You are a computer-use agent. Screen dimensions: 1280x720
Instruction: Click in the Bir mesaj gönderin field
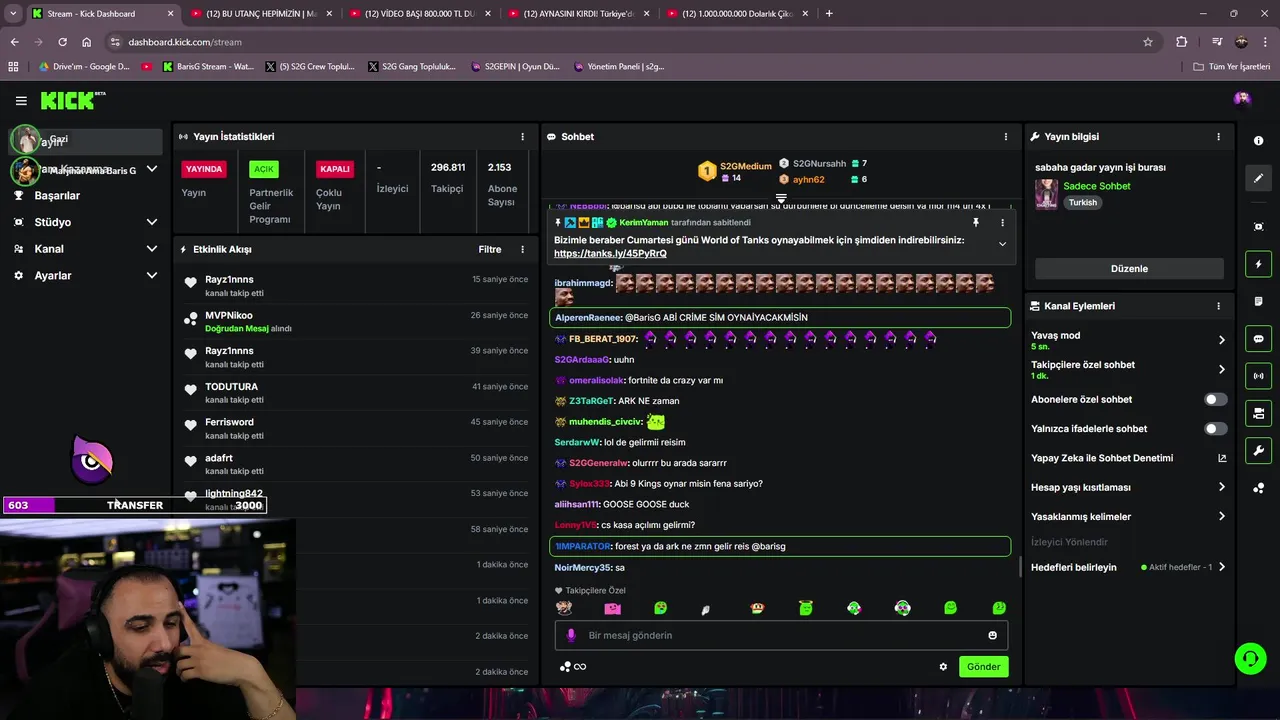(x=781, y=635)
